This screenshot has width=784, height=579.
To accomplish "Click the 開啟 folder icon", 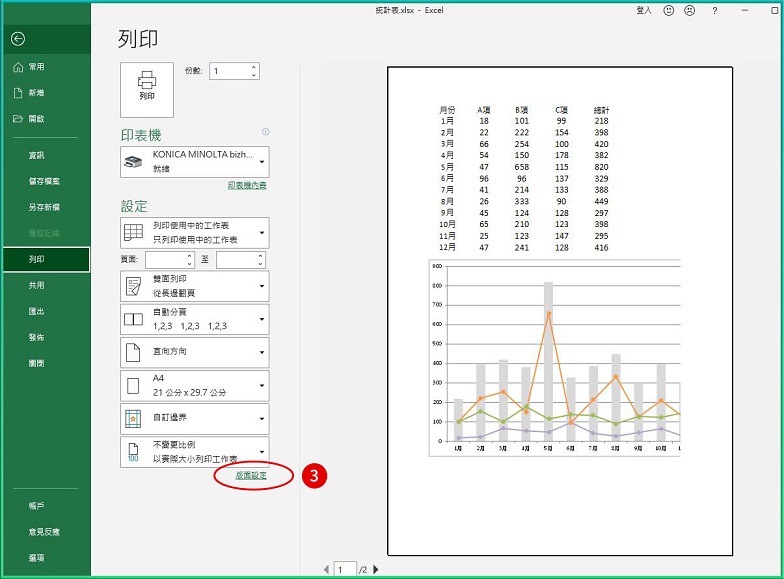I will pyautogui.click(x=18, y=118).
